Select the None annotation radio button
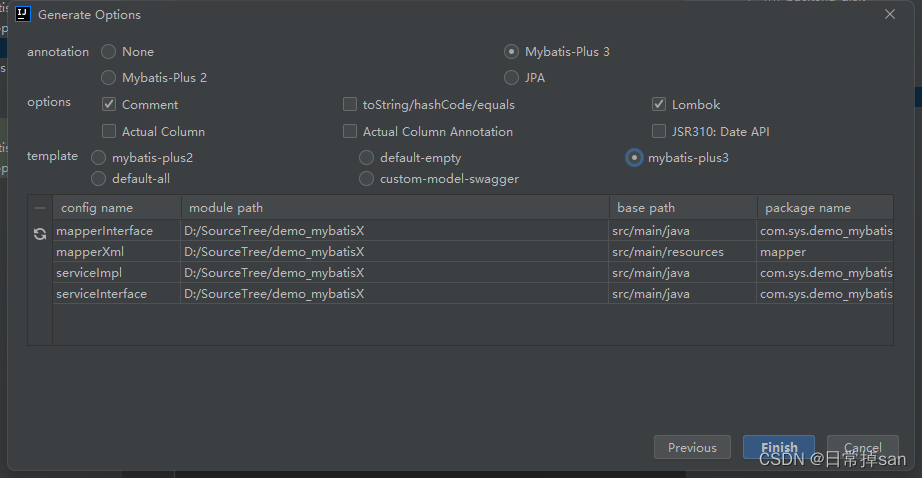The width and height of the screenshot is (922, 478). (x=108, y=52)
